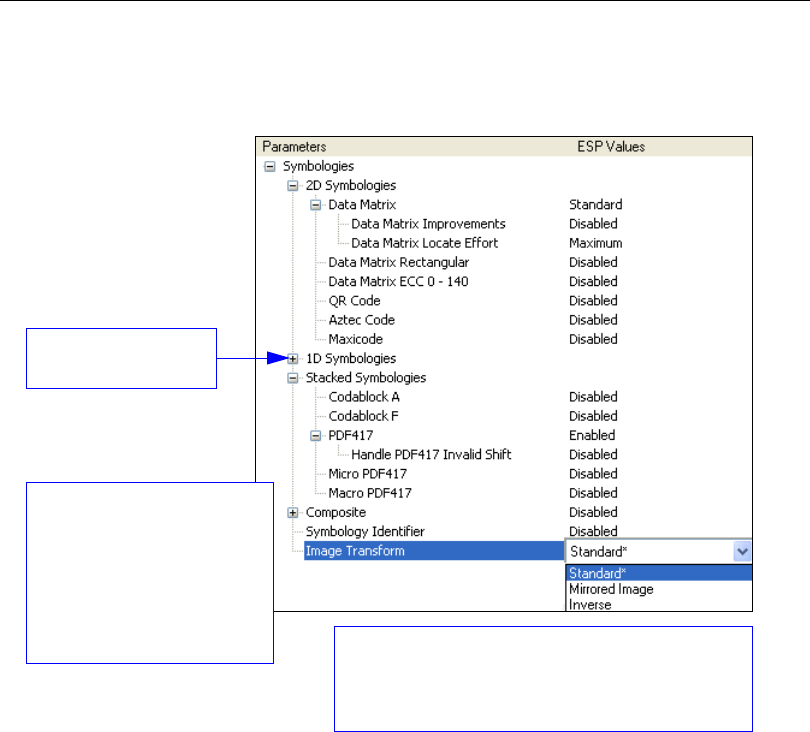Click the ESP Values column header
This screenshot has width=810, height=732.
pos(611,147)
